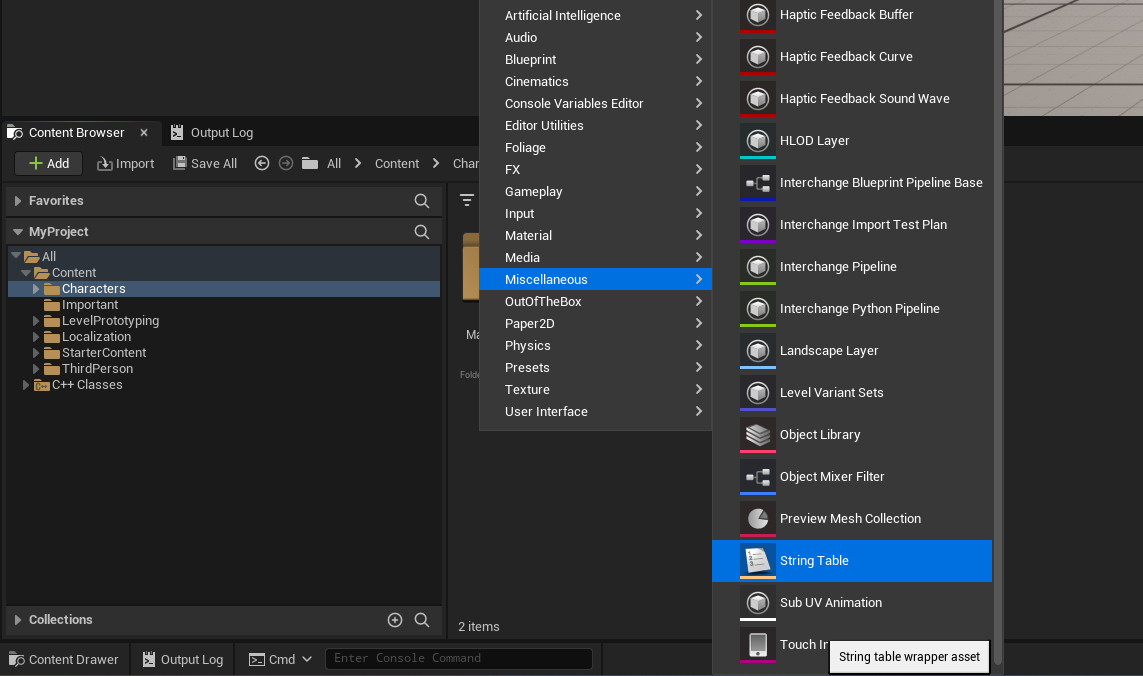Click the Object Library asset icon
This screenshot has width=1143, height=676.
point(758,435)
